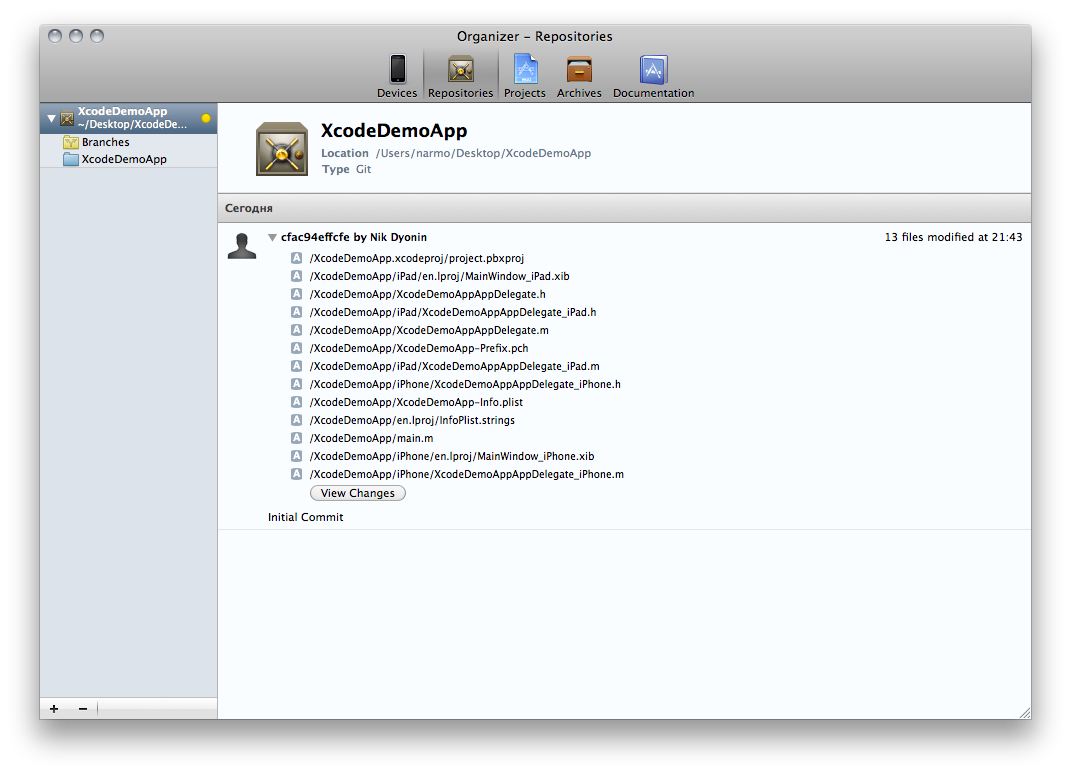
Task: Click the XcodeDemoApp repository title heading
Action: pos(394,130)
